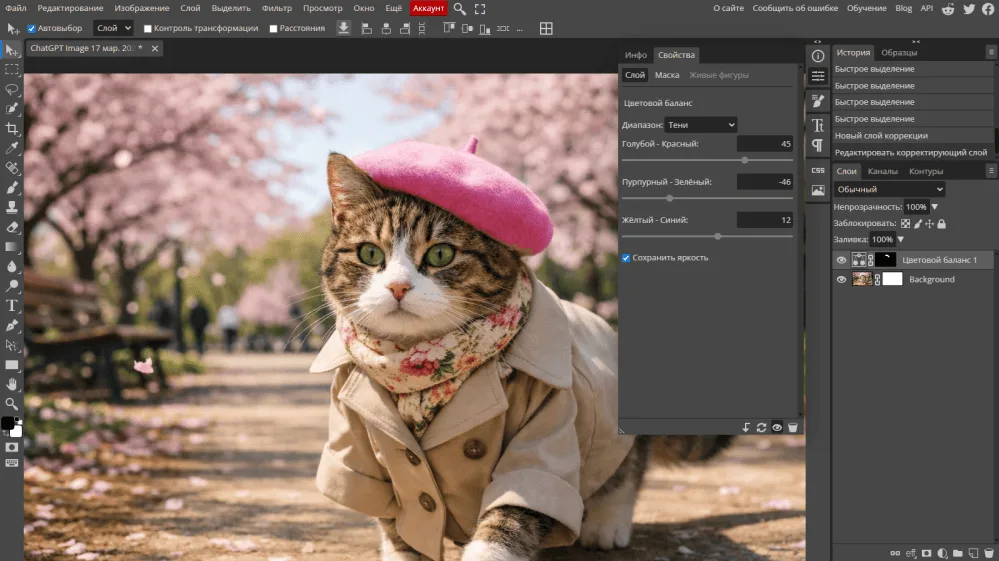Delete the adjustment via properties trash icon
This screenshot has width=999, height=561.
[792, 427]
